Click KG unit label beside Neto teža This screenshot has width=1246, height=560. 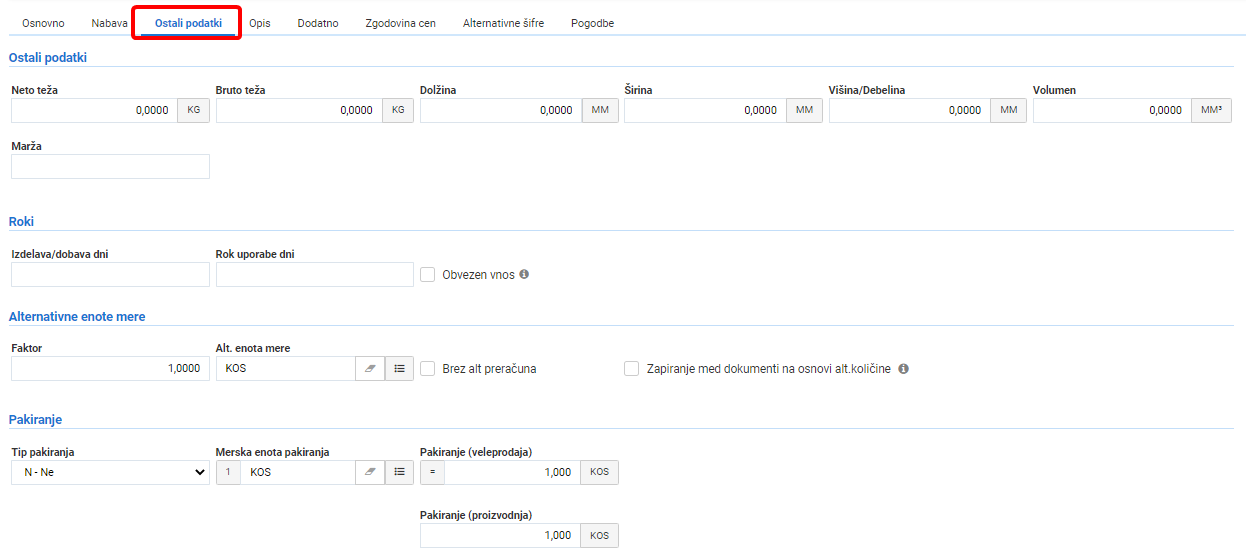pyautogui.click(x=193, y=110)
